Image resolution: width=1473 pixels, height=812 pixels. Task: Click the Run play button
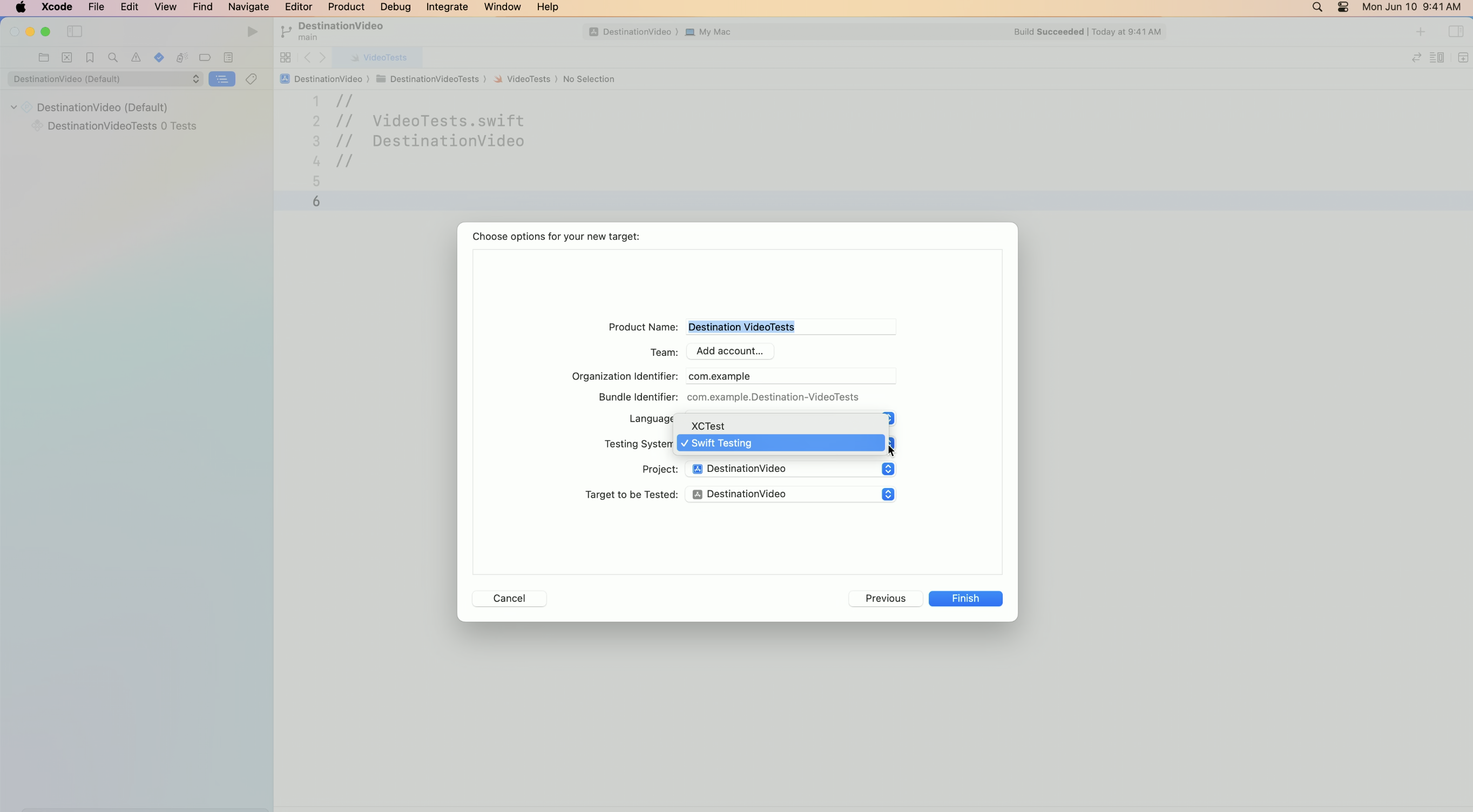click(252, 31)
